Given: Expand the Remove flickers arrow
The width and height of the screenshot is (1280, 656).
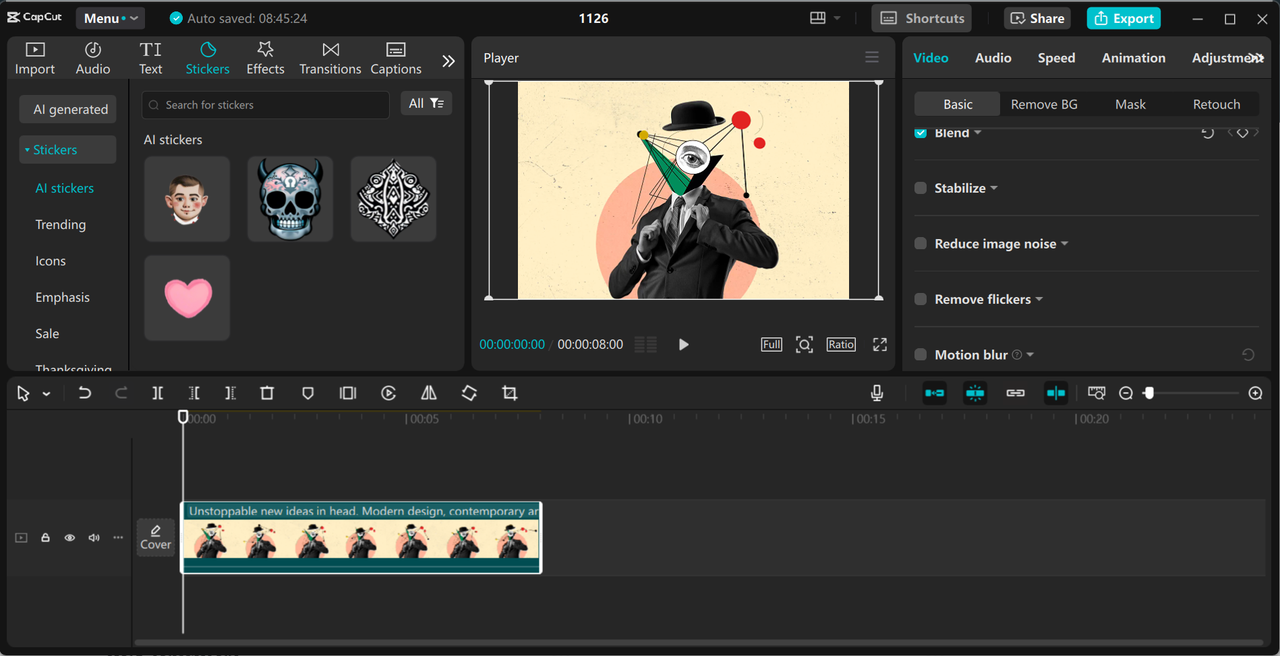Looking at the screenshot, I should (1040, 299).
